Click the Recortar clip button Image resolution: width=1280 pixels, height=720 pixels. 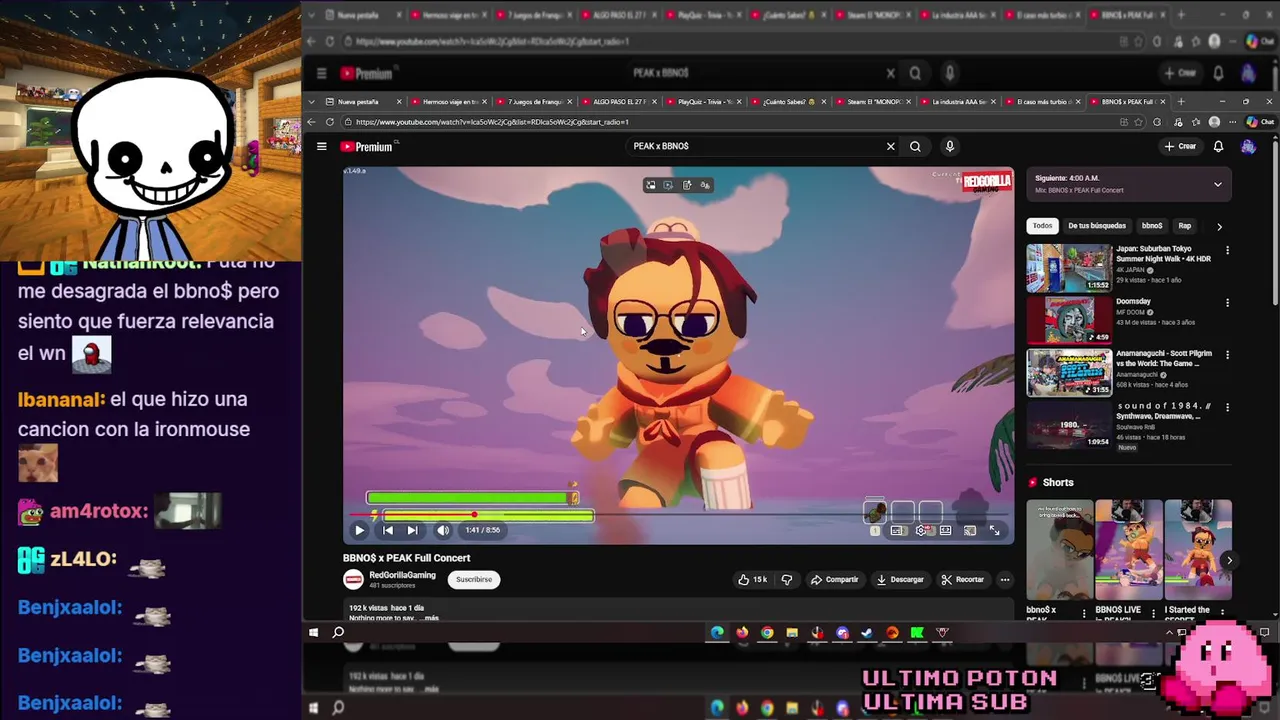click(x=963, y=579)
